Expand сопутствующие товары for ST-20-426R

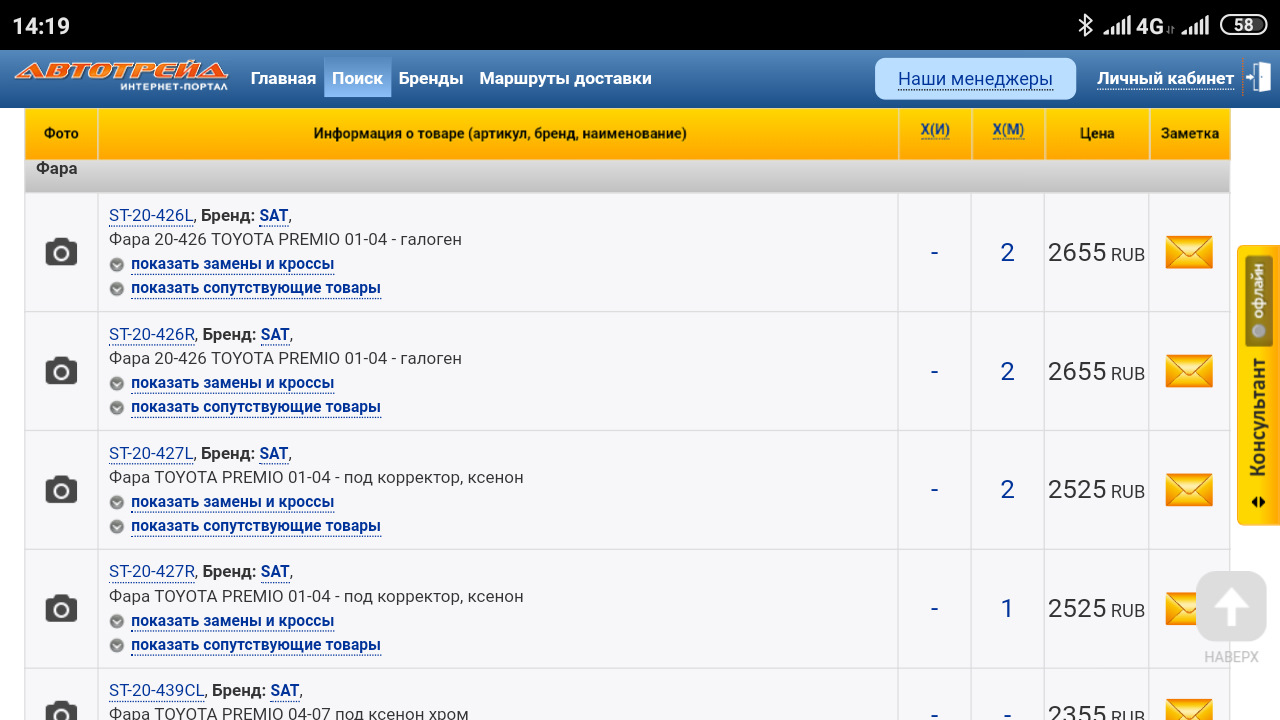point(256,407)
